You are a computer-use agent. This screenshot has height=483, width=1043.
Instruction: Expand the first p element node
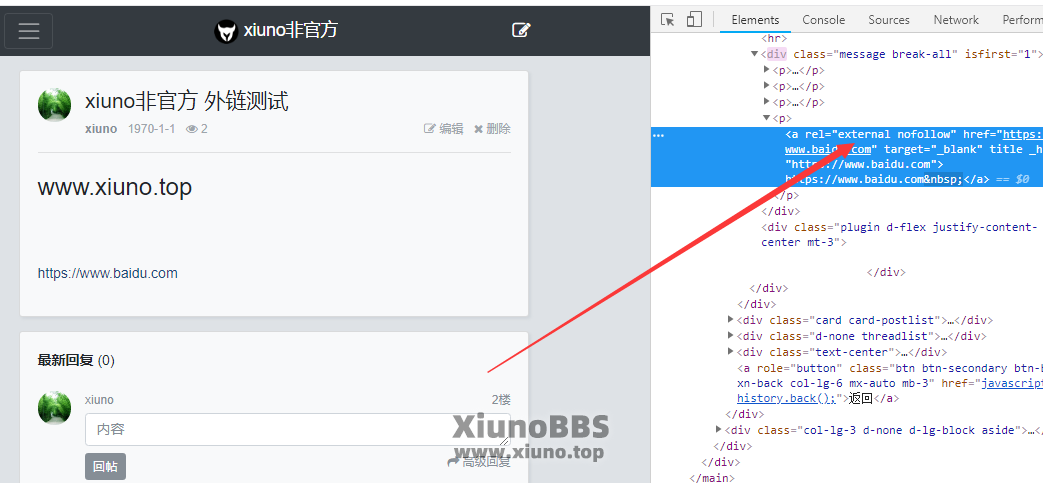tap(767, 71)
